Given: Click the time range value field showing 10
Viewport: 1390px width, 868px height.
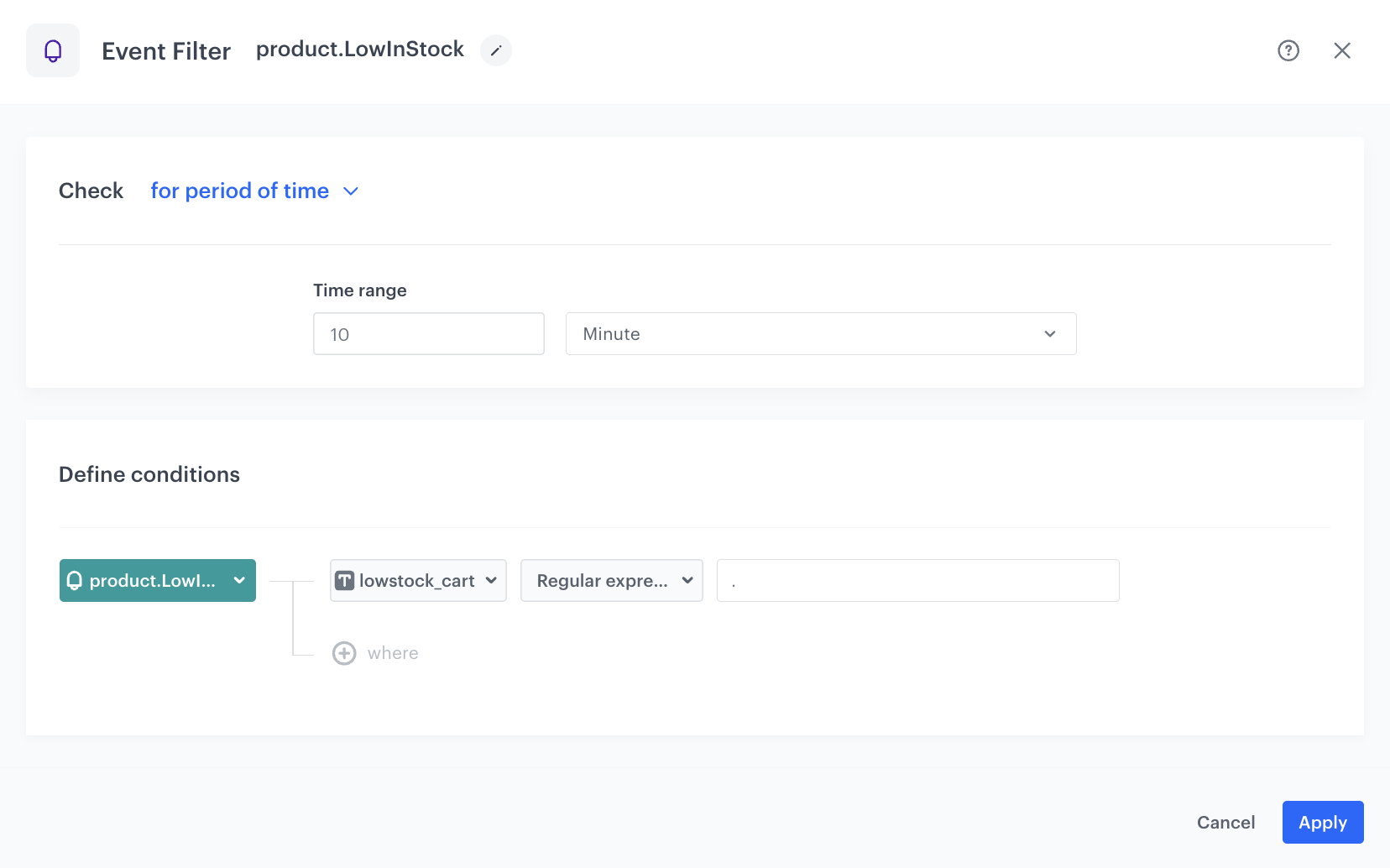Looking at the screenshot, I should [428, 333].
